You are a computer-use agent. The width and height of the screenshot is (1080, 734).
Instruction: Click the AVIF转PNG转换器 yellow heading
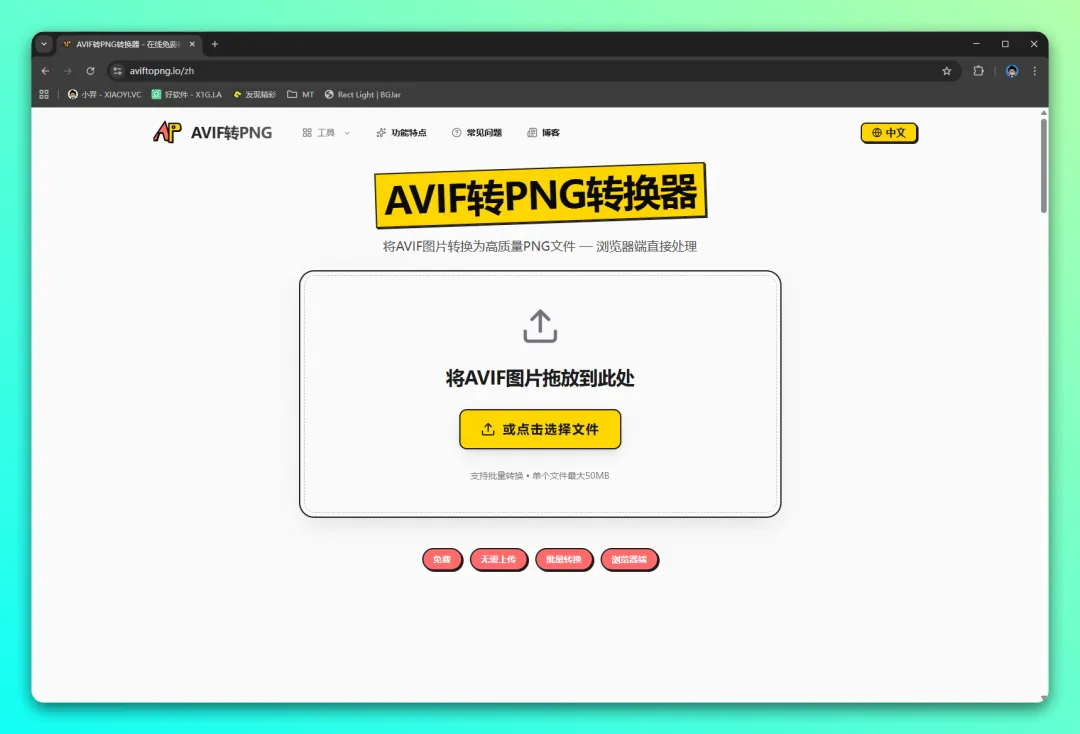point(541,196)
